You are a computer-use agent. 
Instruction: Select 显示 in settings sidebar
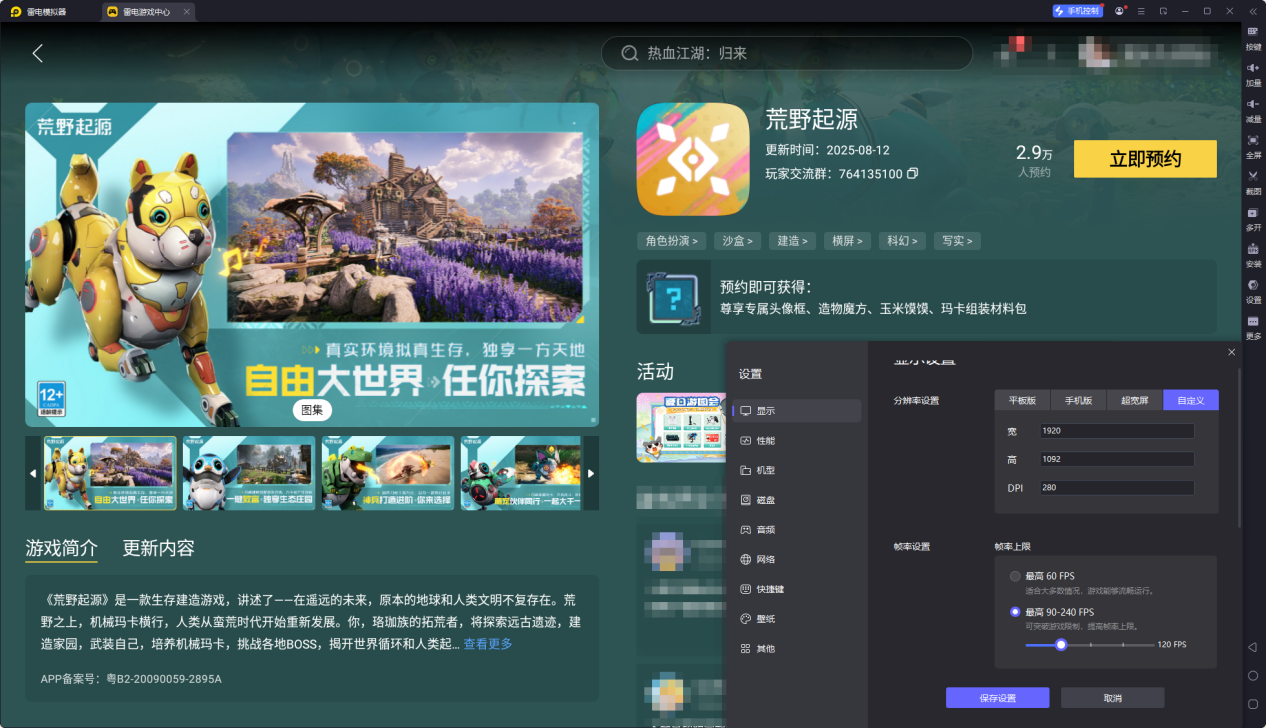796,410
